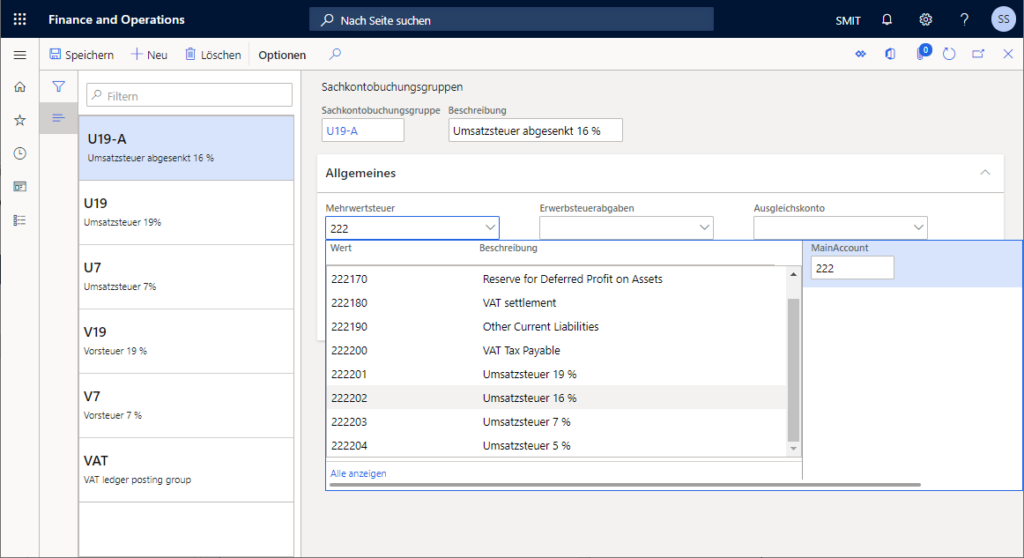
Task: Click the Finance and Operations title
Action: tap(116, 20)
